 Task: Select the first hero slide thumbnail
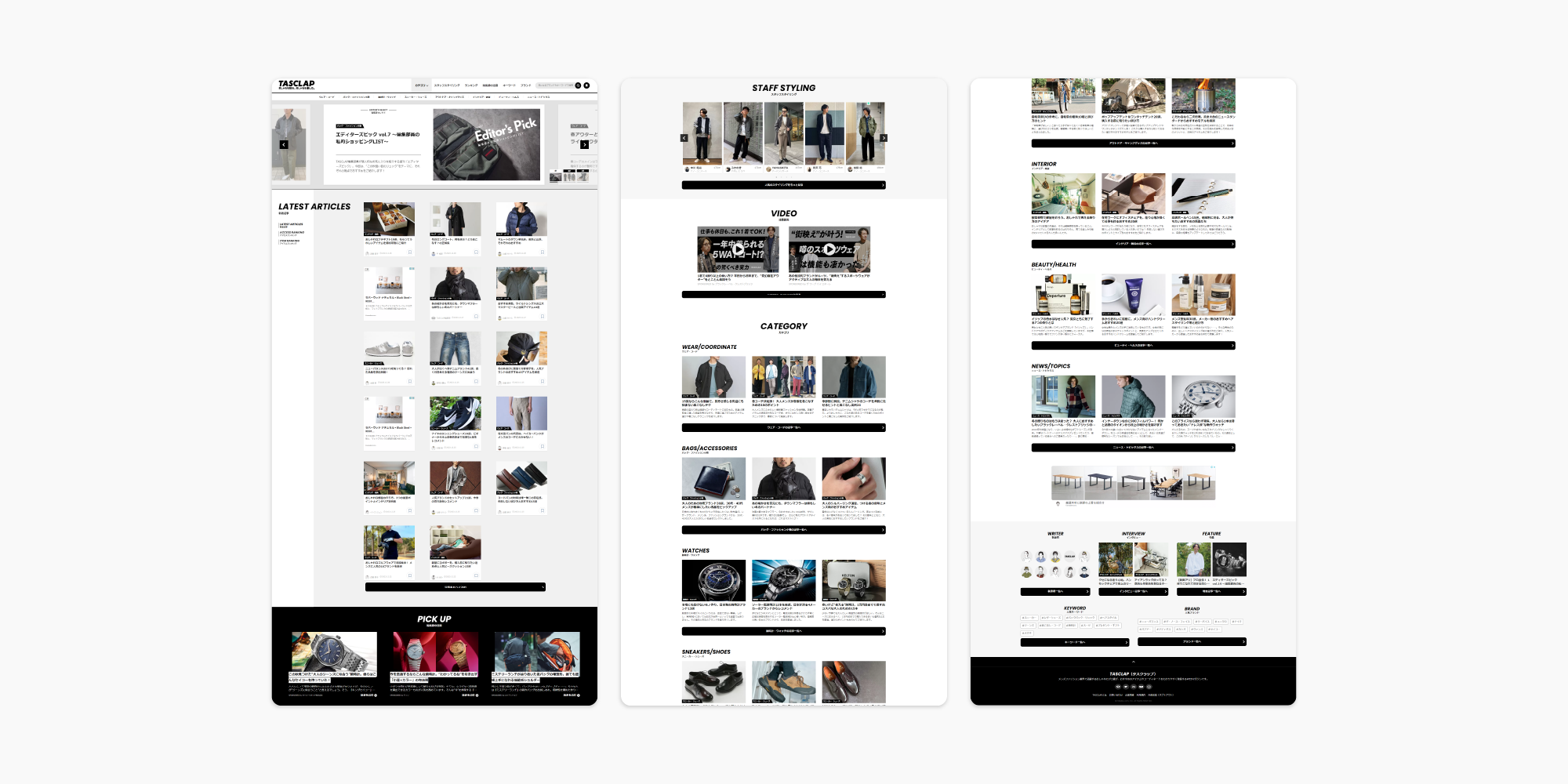(x=555, y=176)
